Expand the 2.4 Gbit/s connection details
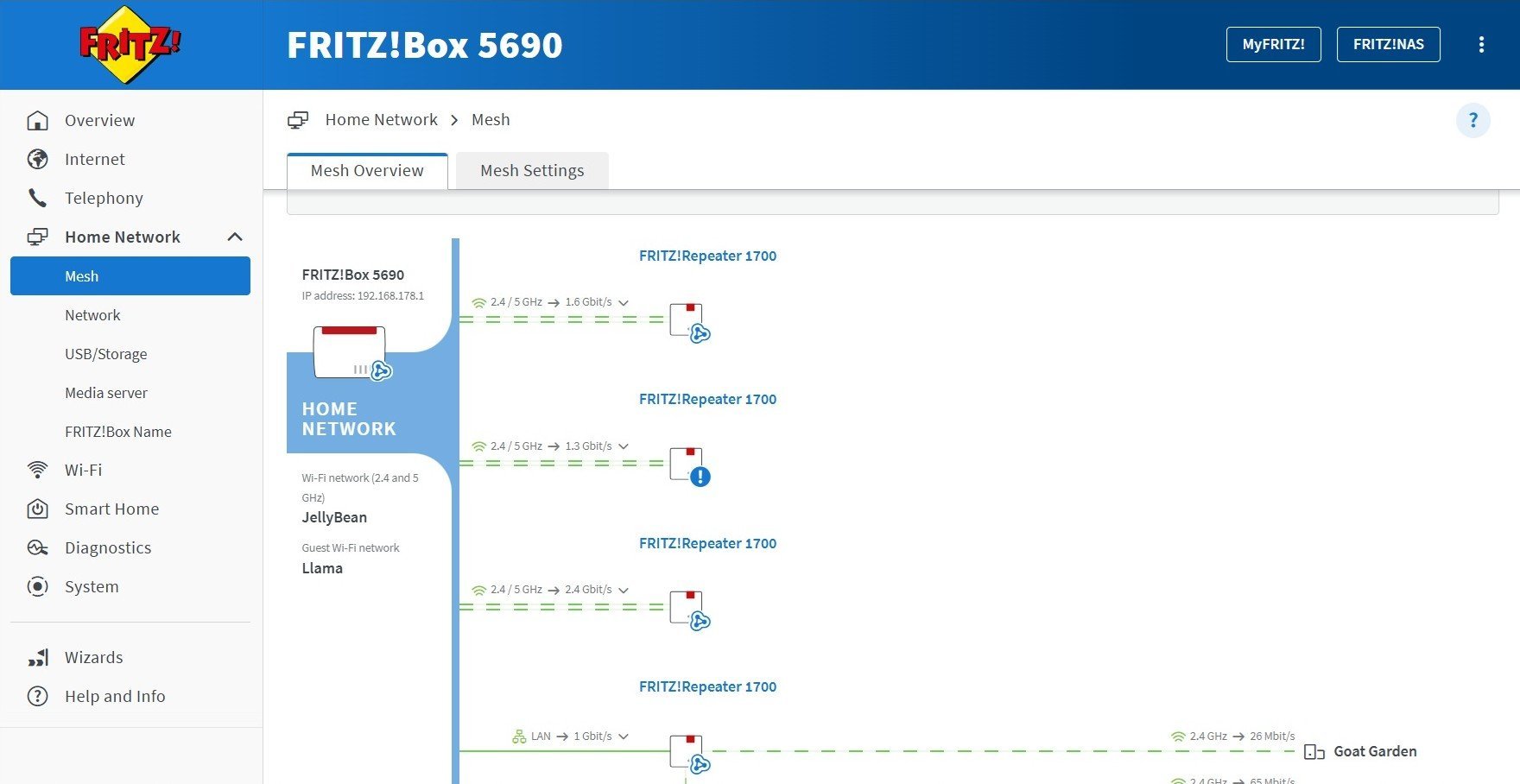Screen dimensions: 1520x784 click(x=624, y=590)
